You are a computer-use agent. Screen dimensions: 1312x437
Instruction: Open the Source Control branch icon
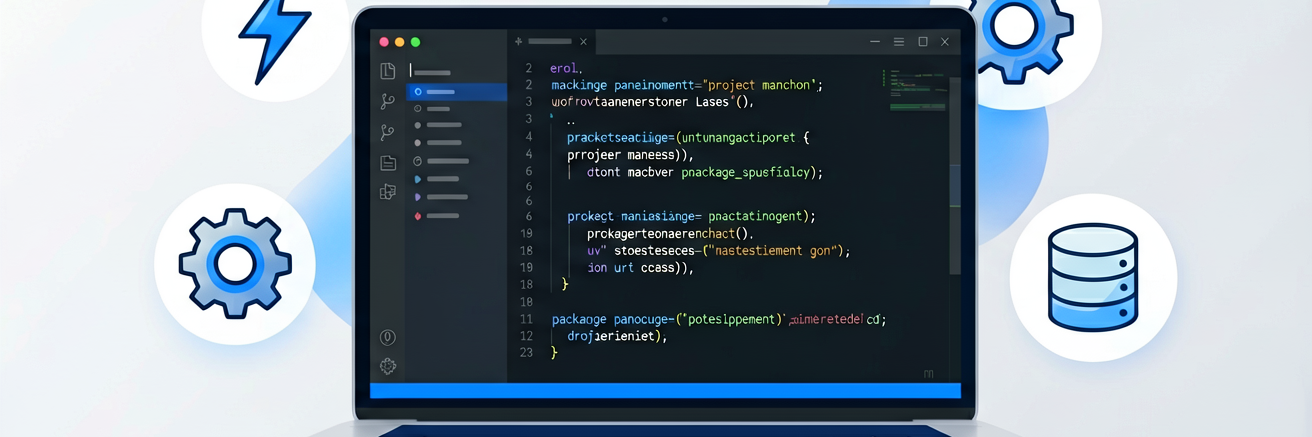(388, 102)
